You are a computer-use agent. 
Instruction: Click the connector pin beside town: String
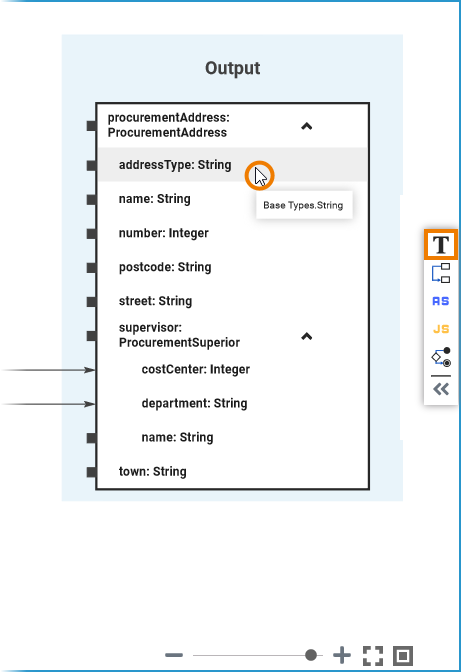[x=91, y=472]
